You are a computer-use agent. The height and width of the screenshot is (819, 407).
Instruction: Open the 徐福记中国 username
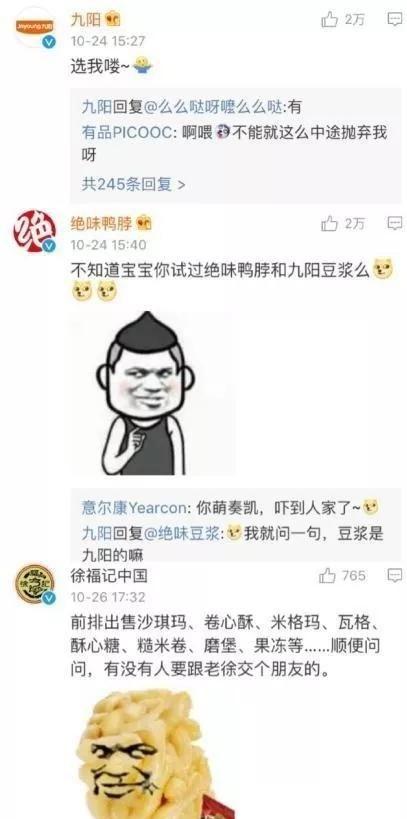tap(109, 576)
